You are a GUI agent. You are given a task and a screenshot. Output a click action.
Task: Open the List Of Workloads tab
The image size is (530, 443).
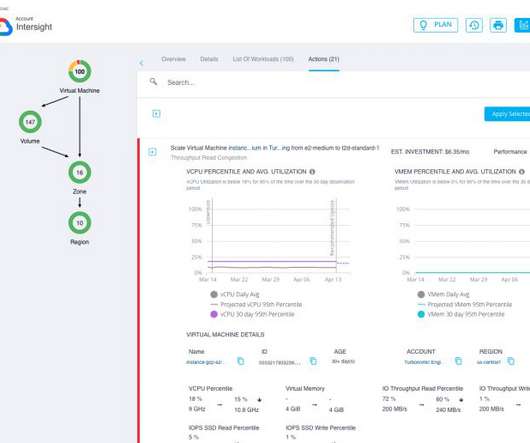(263, 59)
